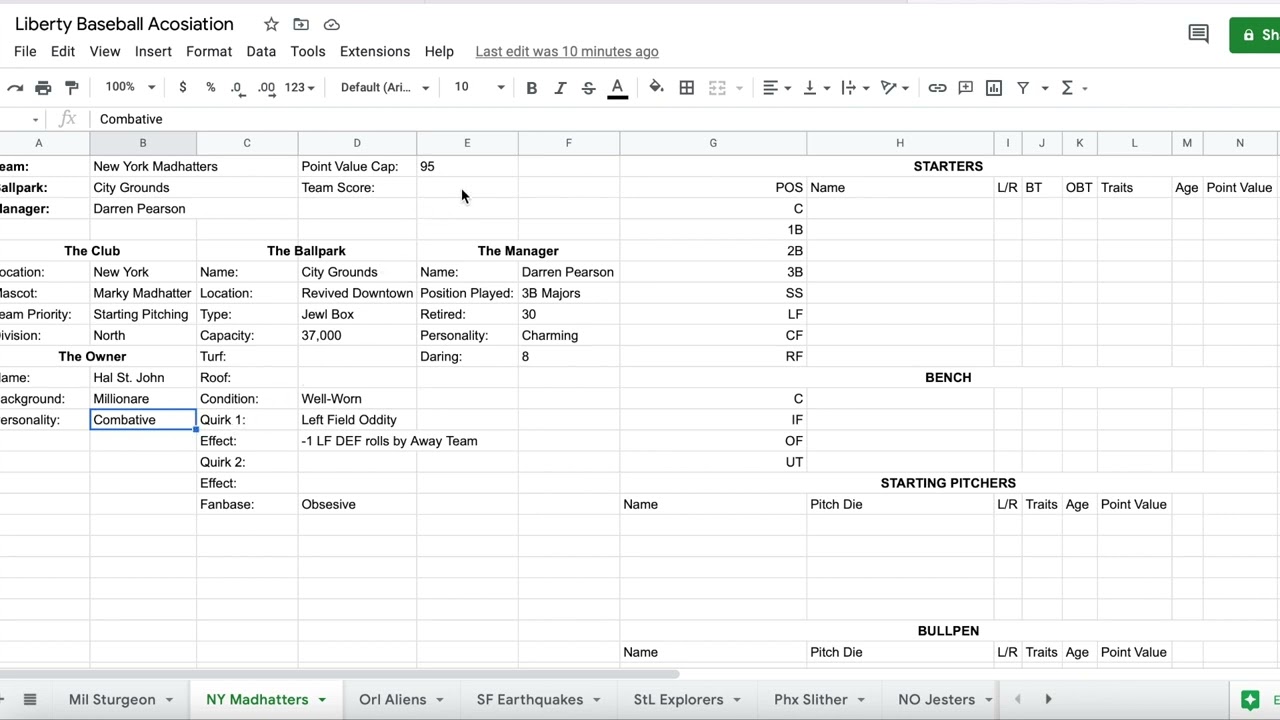The width and height of the screenshot is (1280, 720).
Task: Toggle strikethrough formatting
Action: 588,88
